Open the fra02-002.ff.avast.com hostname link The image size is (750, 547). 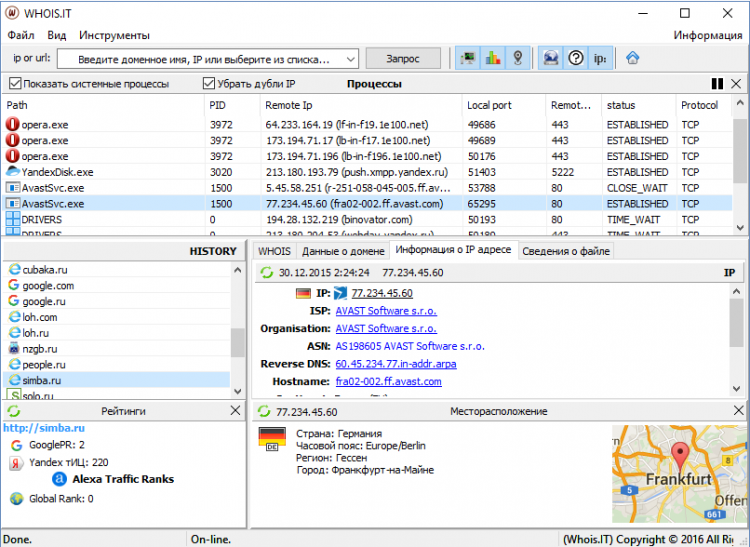point(388,381)
